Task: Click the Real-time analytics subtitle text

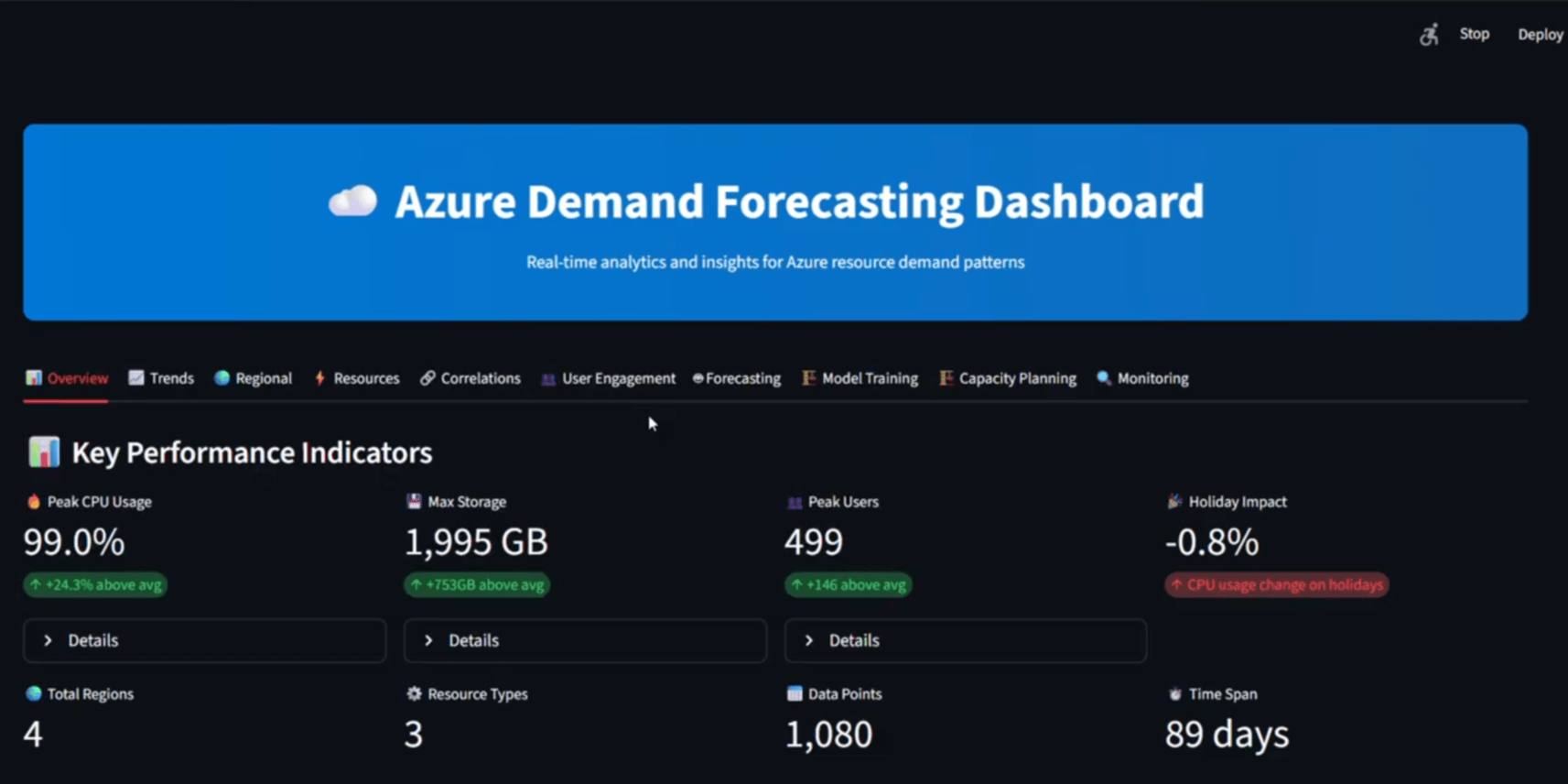Action: point(775,262)
